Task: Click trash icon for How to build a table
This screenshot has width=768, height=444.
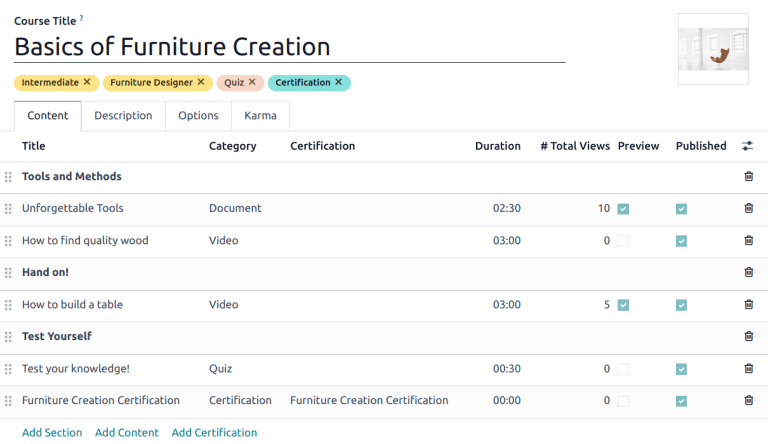Action: 748,305
